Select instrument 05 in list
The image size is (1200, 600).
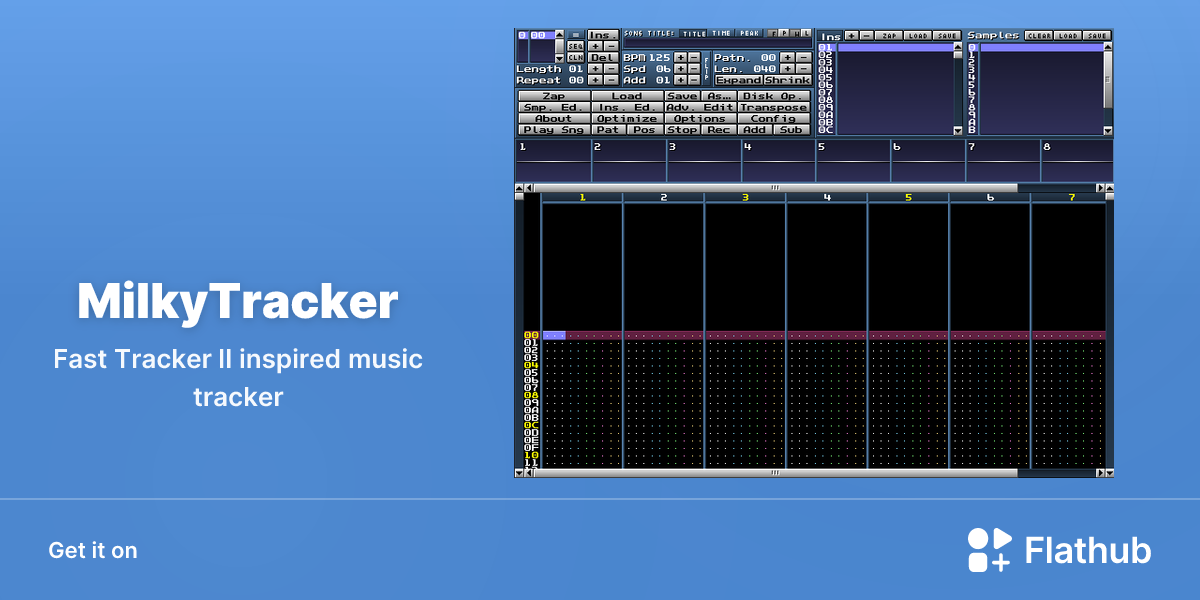pyautogui.click(x=885, y=77)
